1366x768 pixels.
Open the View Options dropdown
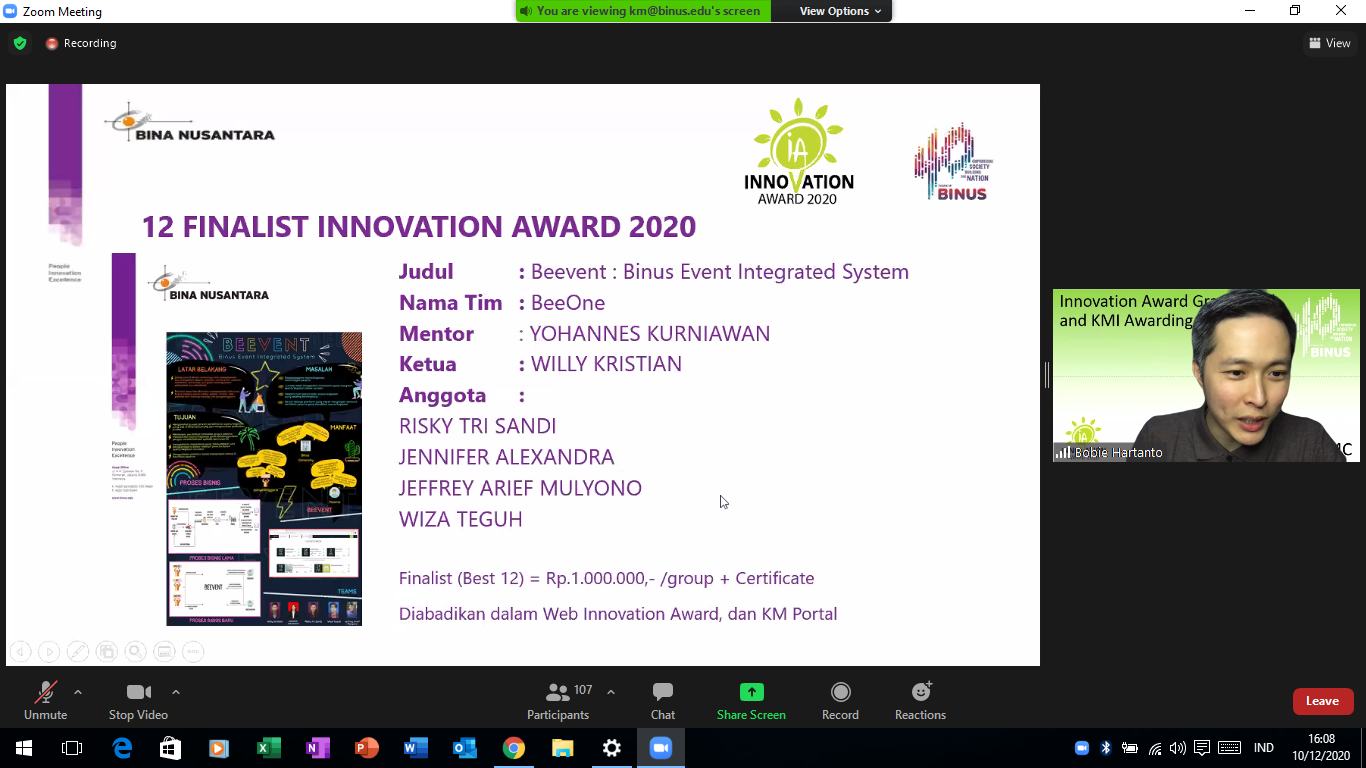coord(840,11)
